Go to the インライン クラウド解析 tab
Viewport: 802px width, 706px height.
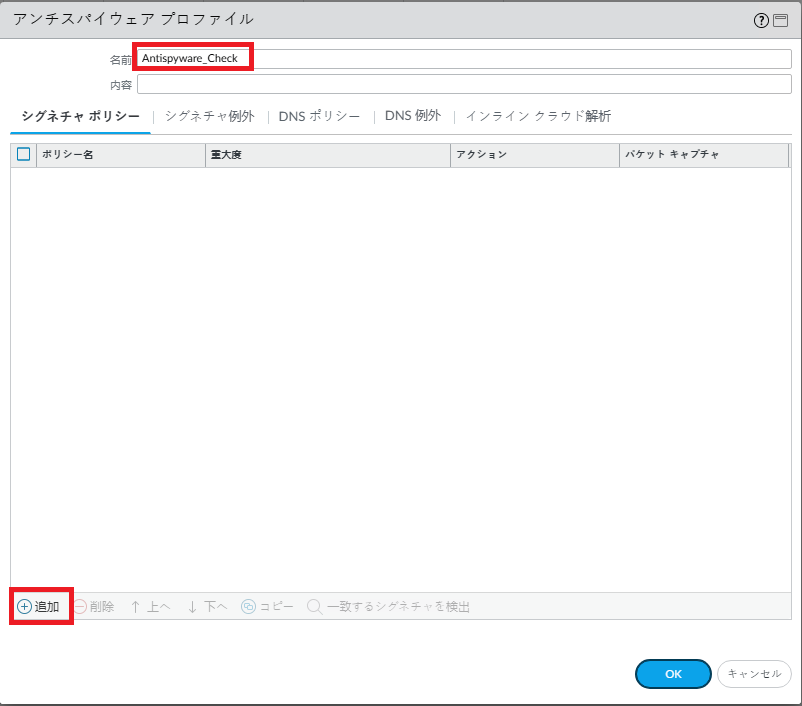(x=538, y=116)
